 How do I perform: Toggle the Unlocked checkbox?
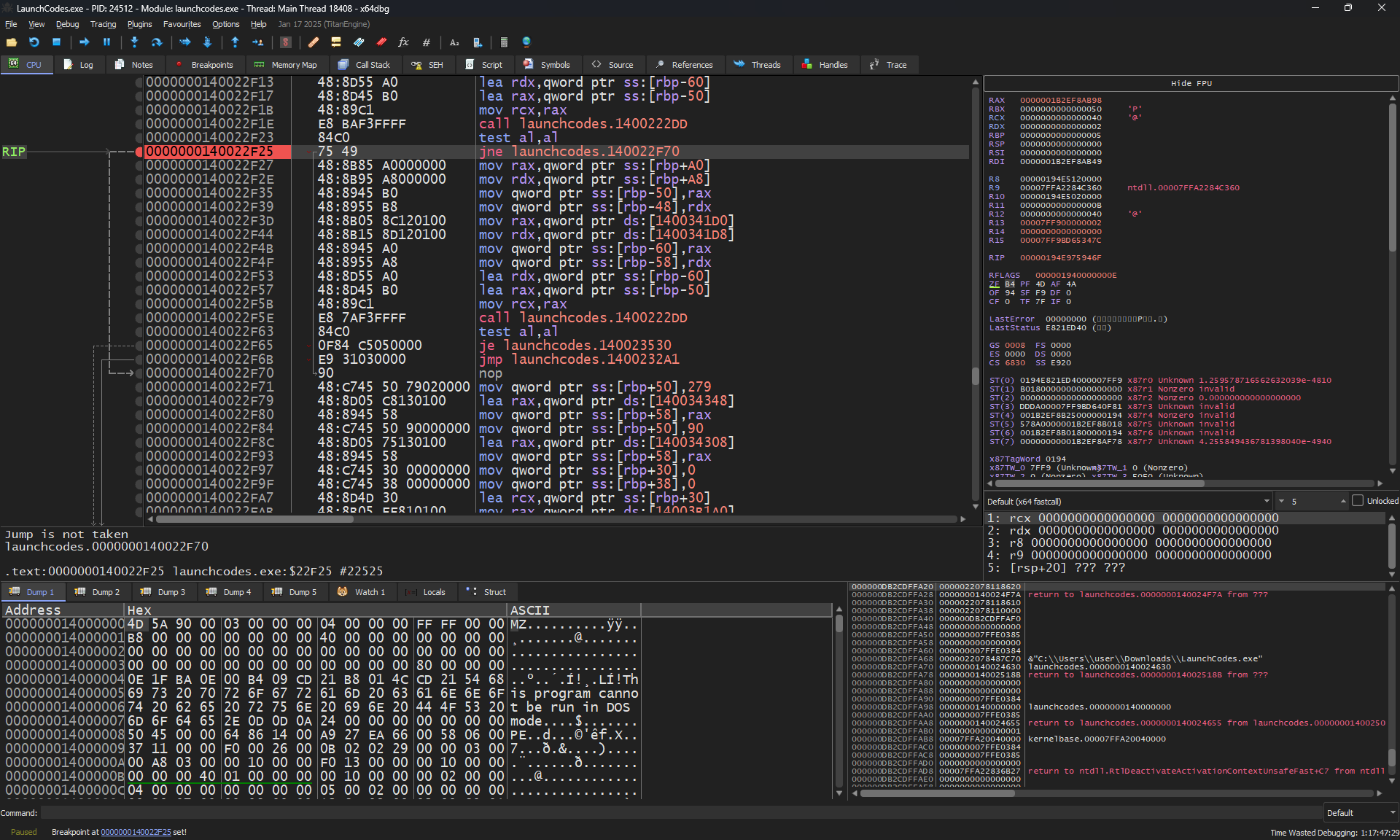[x=1358, y=501]
